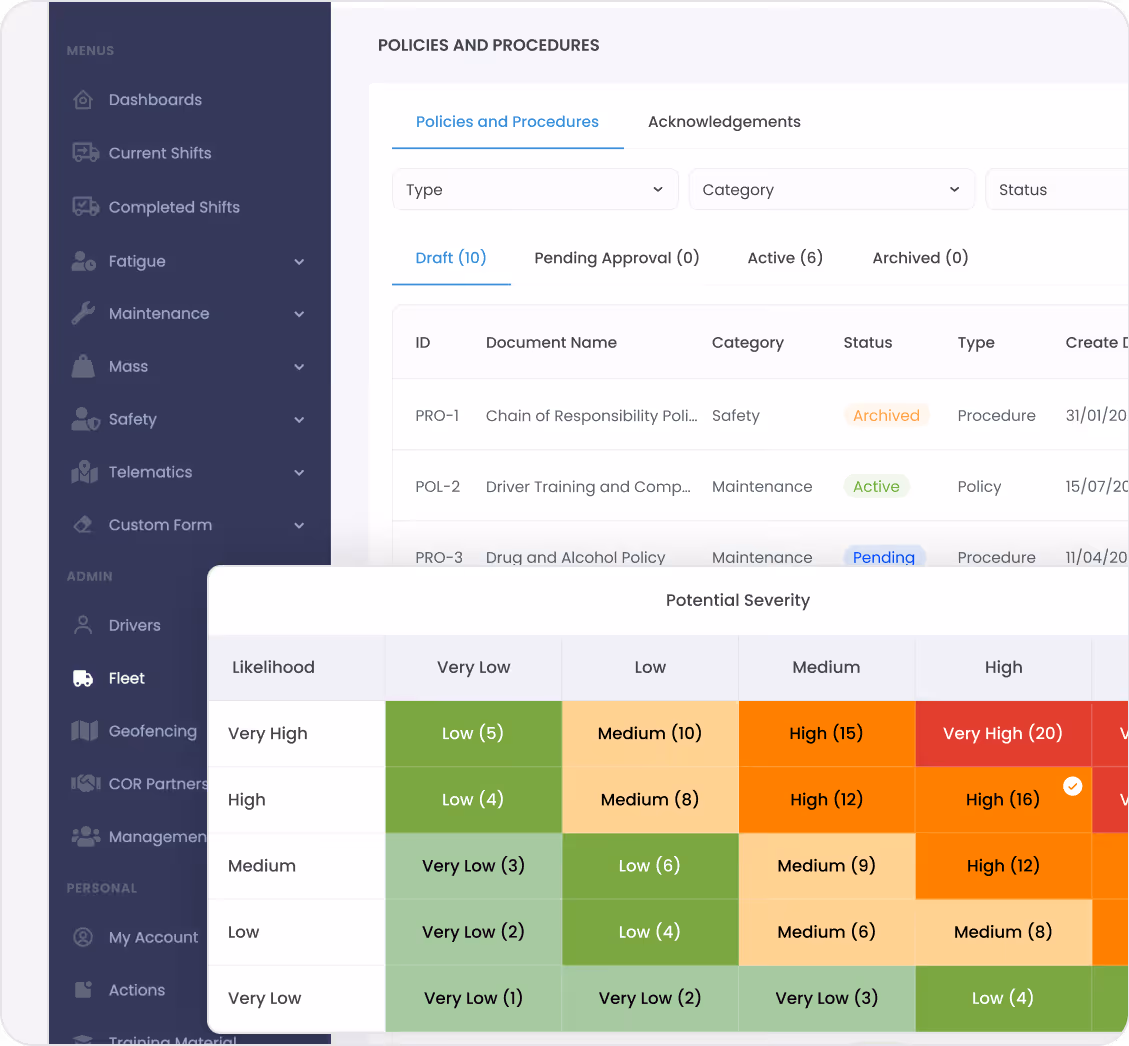Open the Category filter dropdown
The height and width of the screenshot is (1046, 1129).
(832, 189)
